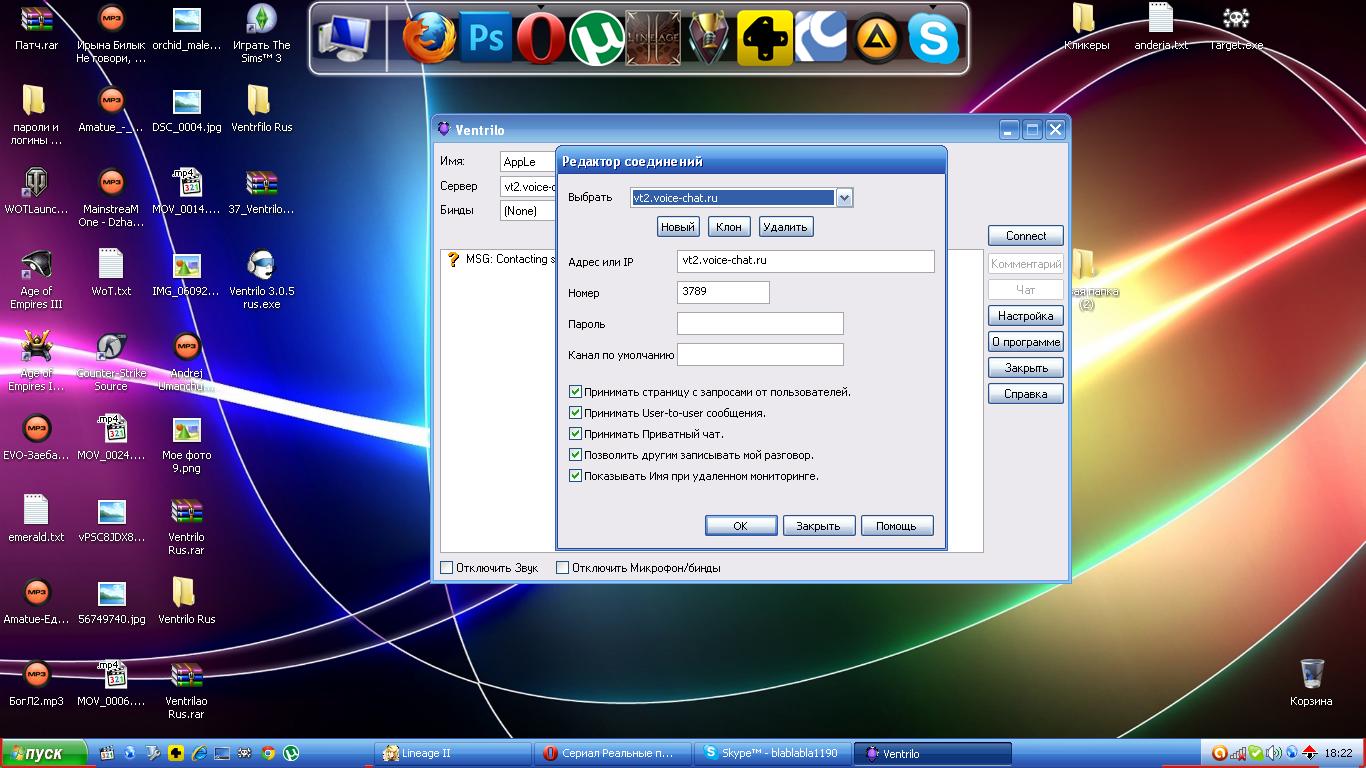Image resolution: width=1366 pixels, height=768 pixels.
Task: Launch Firefox from the top dock
Action: point(428,39)
